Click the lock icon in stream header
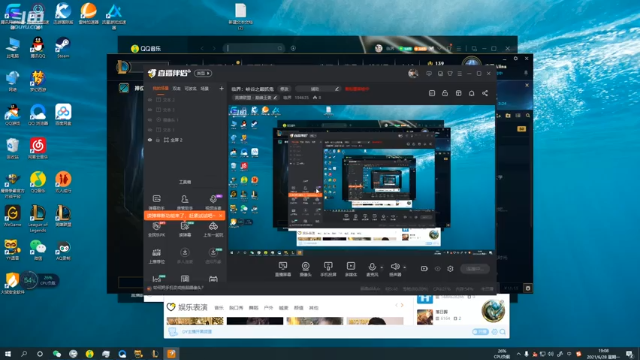 pyautogui.click(x=445, y=93)
